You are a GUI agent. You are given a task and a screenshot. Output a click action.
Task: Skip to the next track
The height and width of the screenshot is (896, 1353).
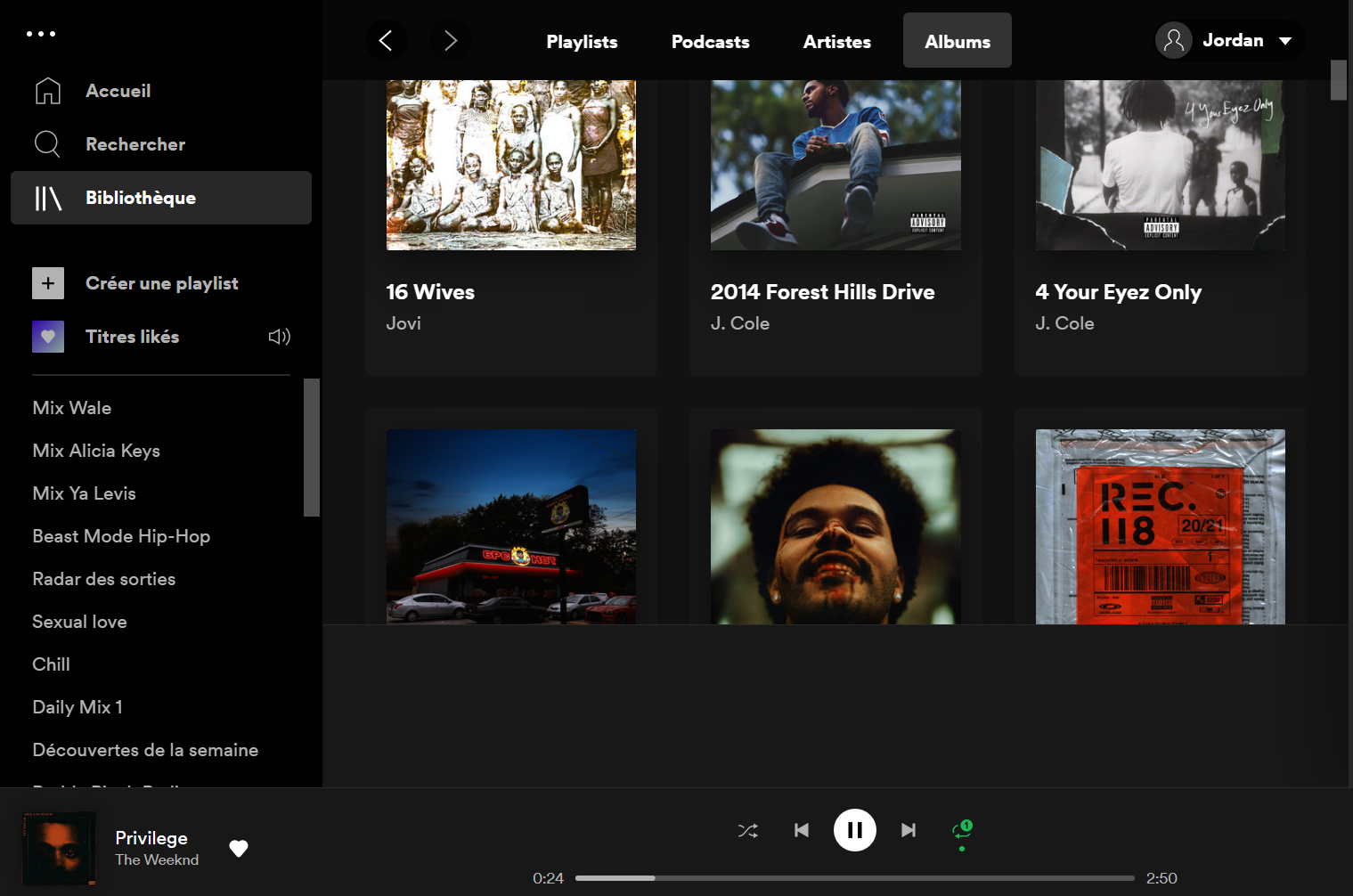[908, 830]
